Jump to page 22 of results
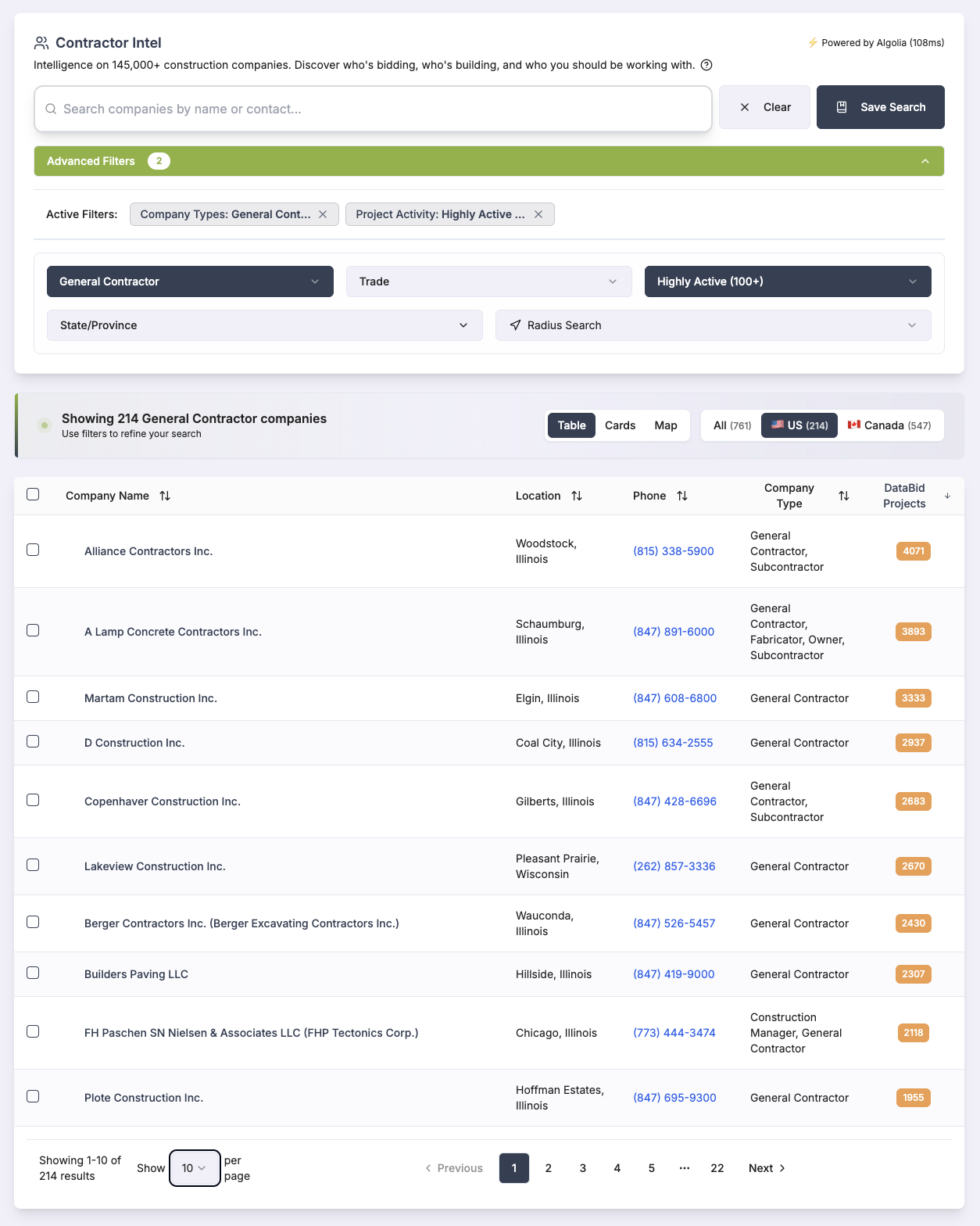 (x=717, y=1168)
